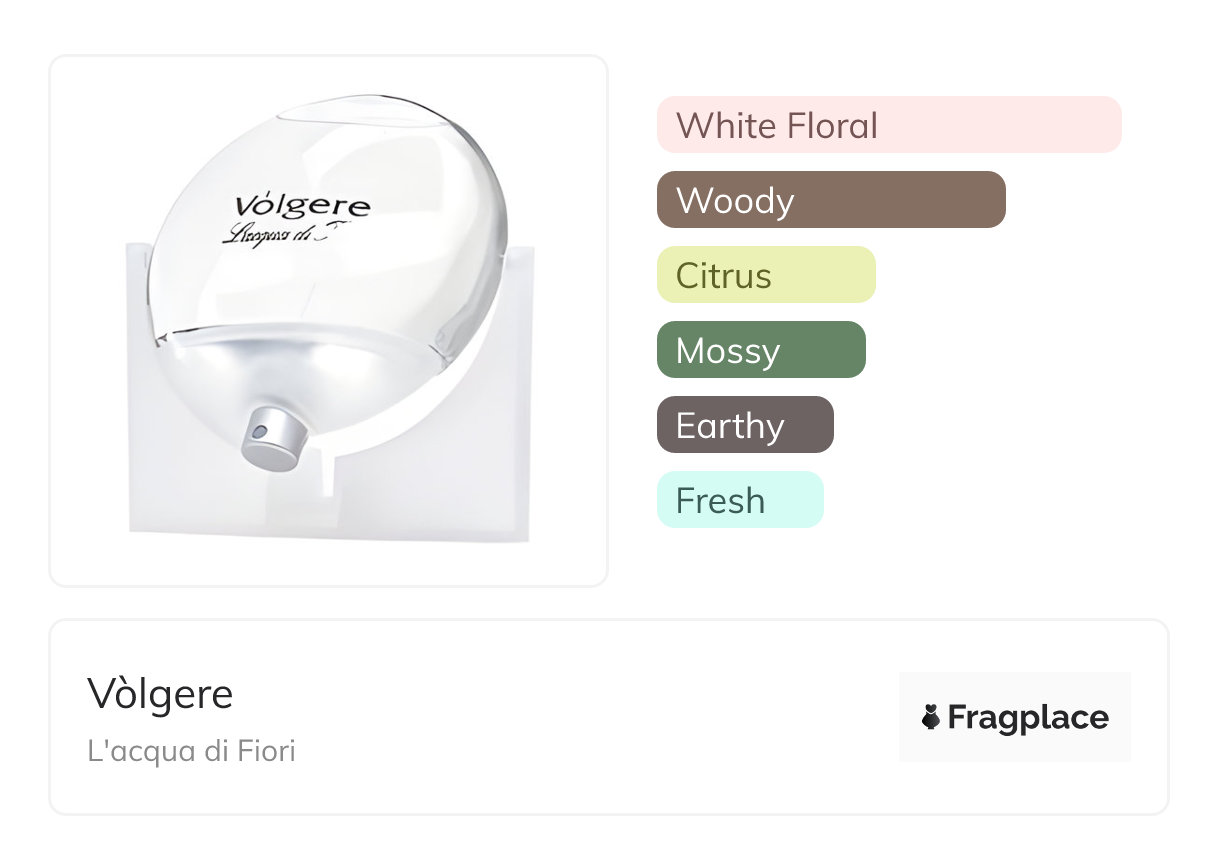Viewport: 1218px width, 864px height.
Task: Click the mint Fresh accord bar
Action: pyautogui.click(x=739, y=500)
